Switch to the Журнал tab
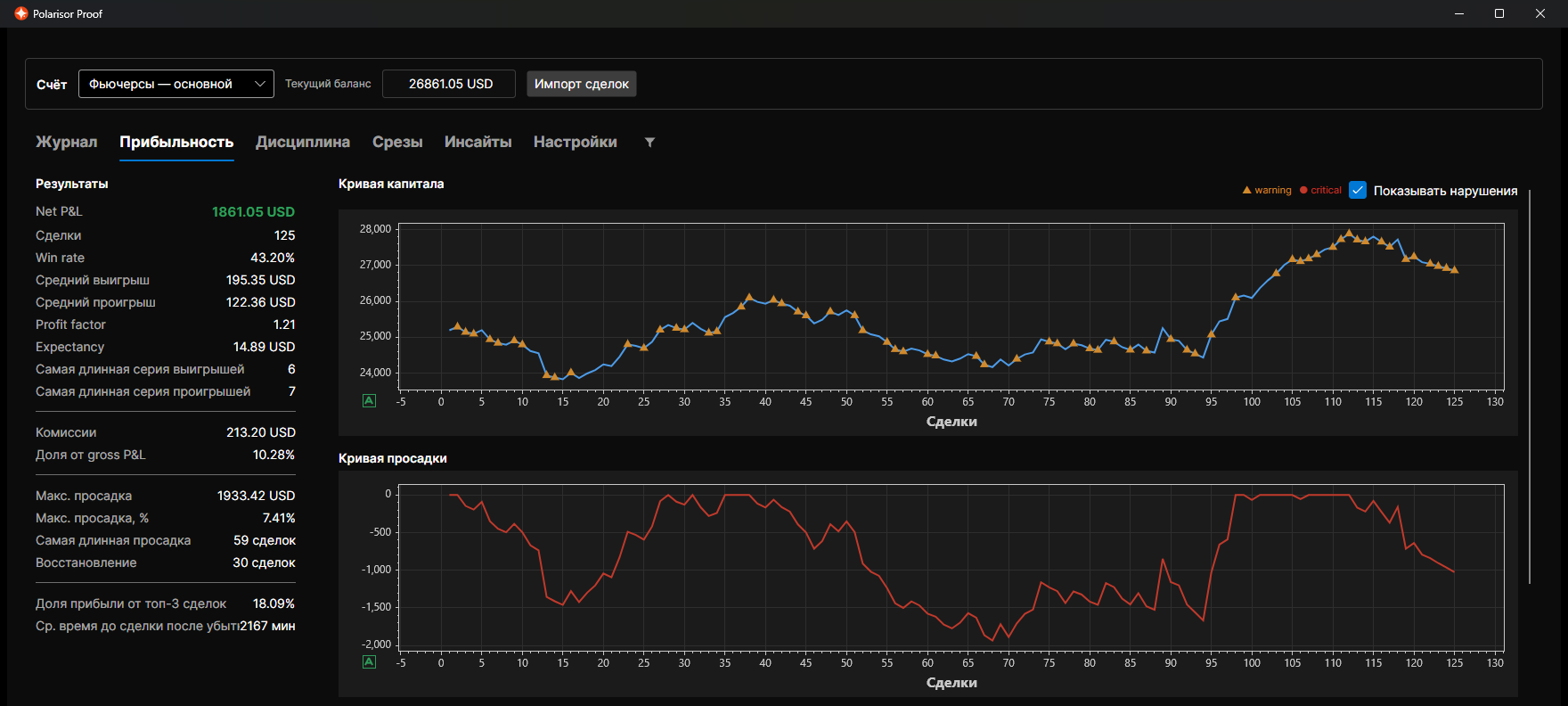1568x706 pixels. [x=67, y=142]
